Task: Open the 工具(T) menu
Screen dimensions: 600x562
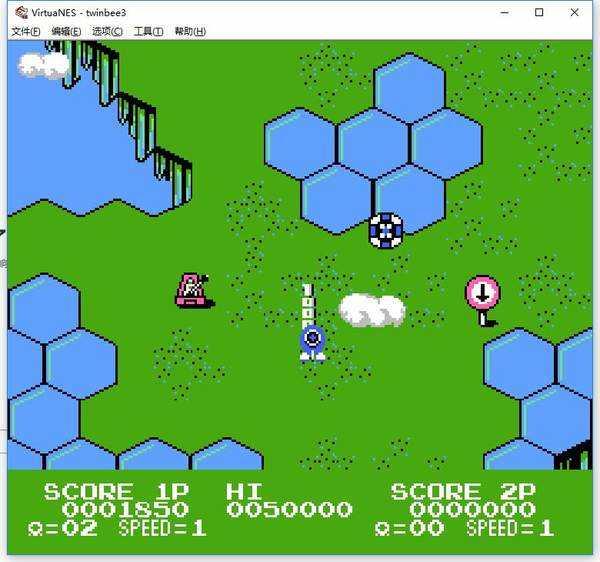Action: (148, 31)
